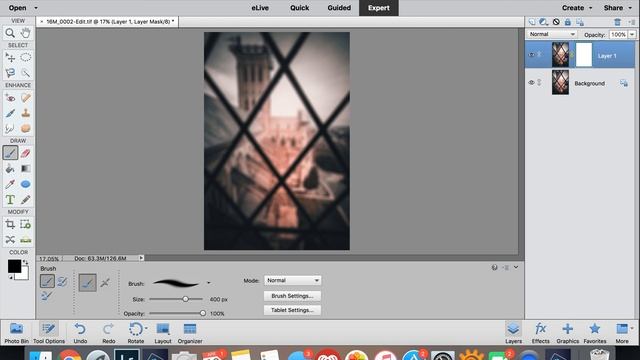Switch to the eLive tab
This screenshot has height=360, width=640.
(x=260, y=8)
